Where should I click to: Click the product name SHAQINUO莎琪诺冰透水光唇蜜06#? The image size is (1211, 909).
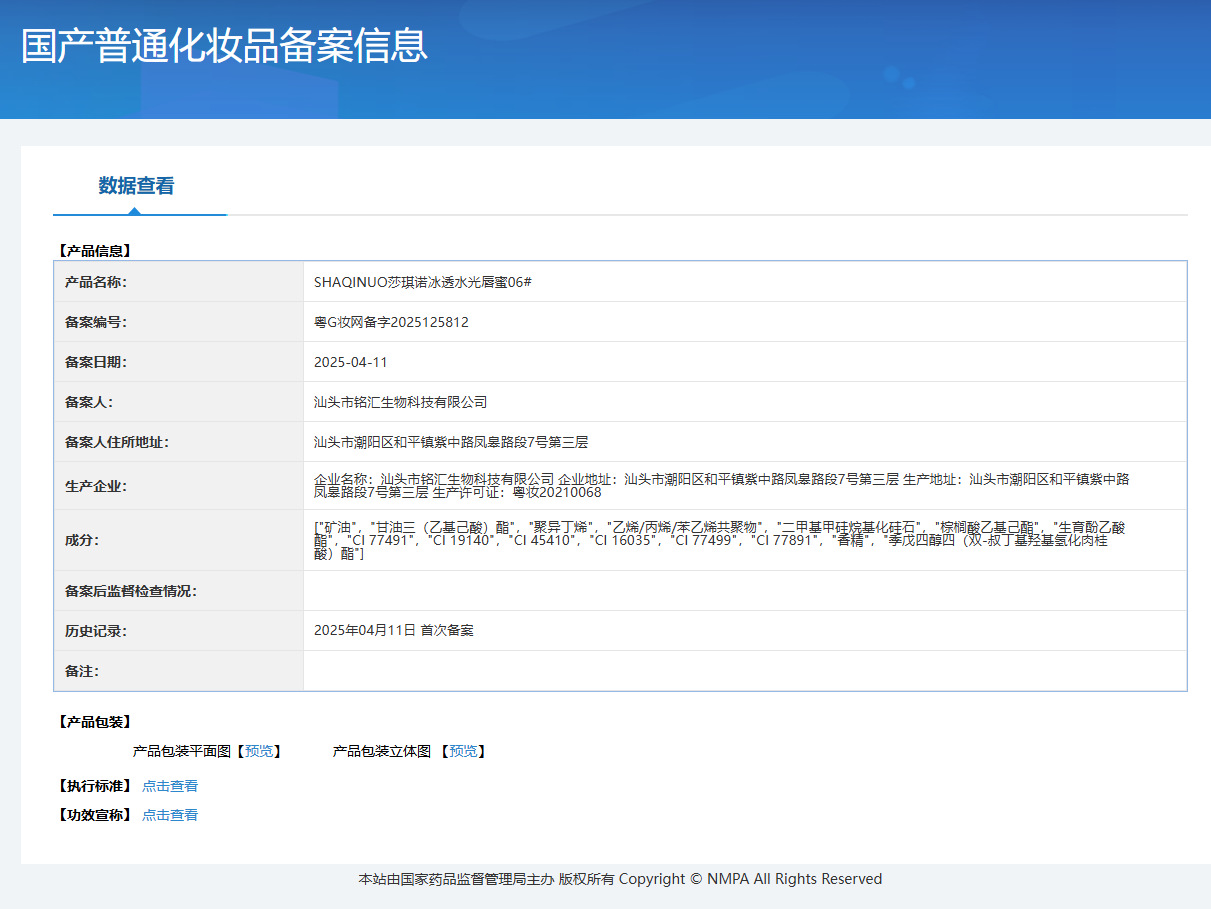[422, 282]
